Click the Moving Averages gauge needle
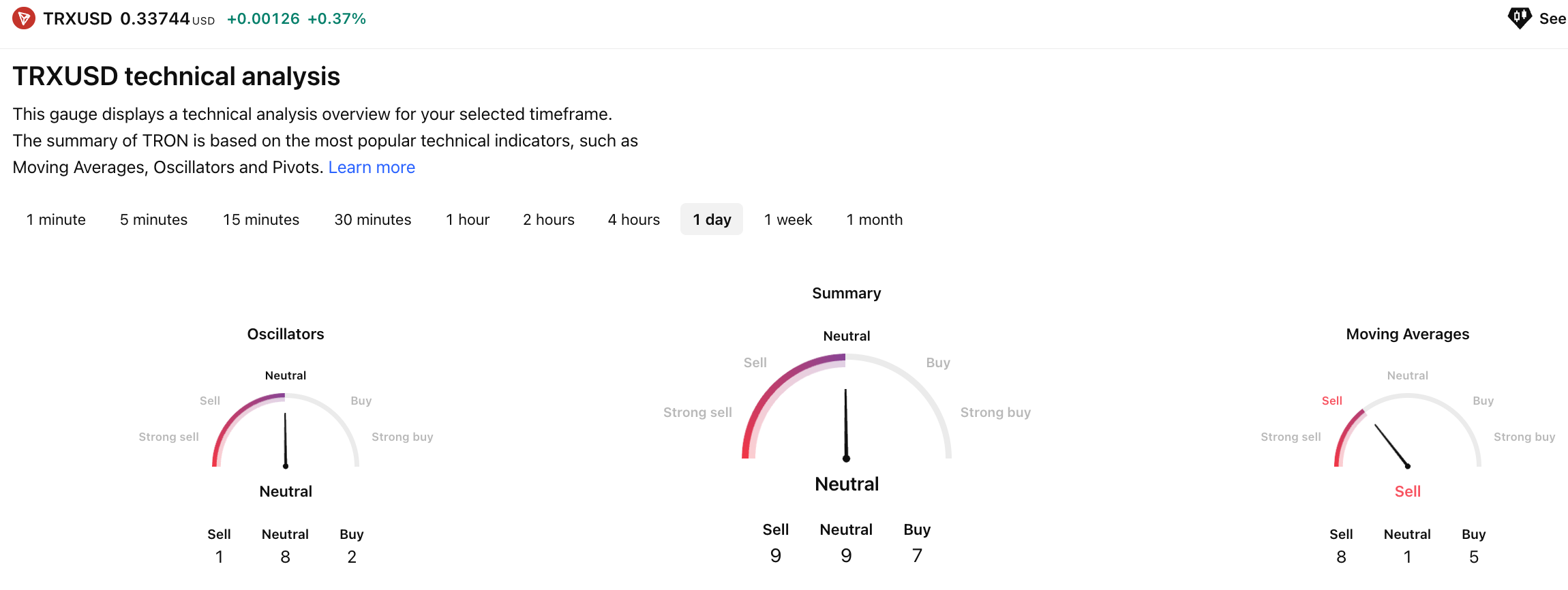 (1391, 446)
